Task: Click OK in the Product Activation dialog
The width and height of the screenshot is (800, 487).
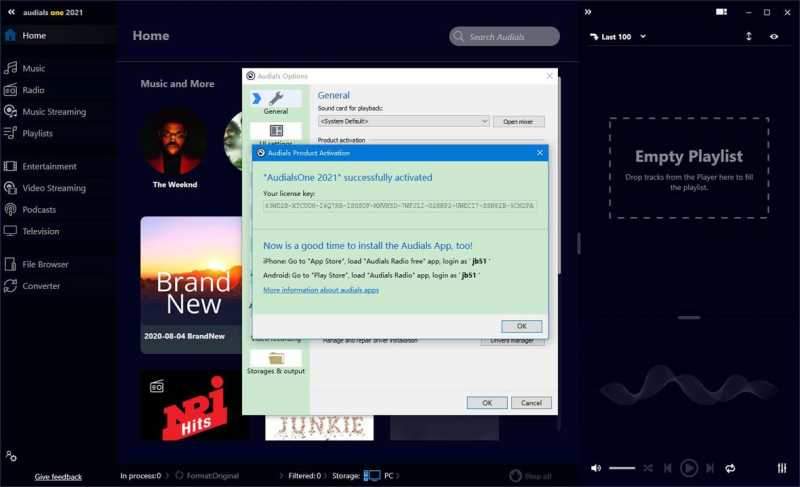Action: point(521,326)
